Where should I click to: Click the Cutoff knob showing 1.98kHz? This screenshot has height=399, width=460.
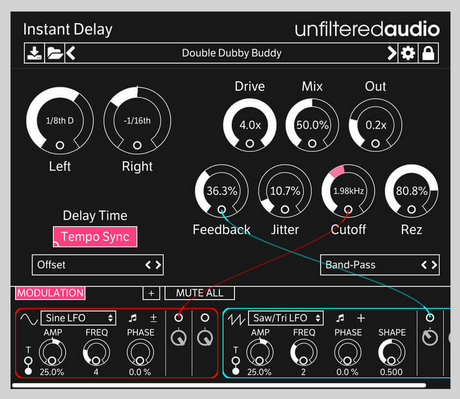pyautogui.click(x=348, y=191)
